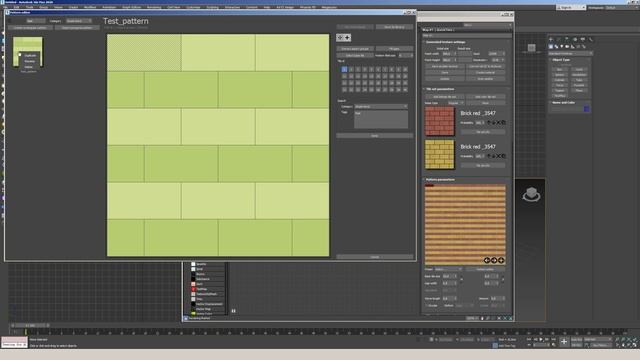This screenshot has height=360, width=640.
Task: Click the large Set Keys plus button
Action: pos(564,342)
